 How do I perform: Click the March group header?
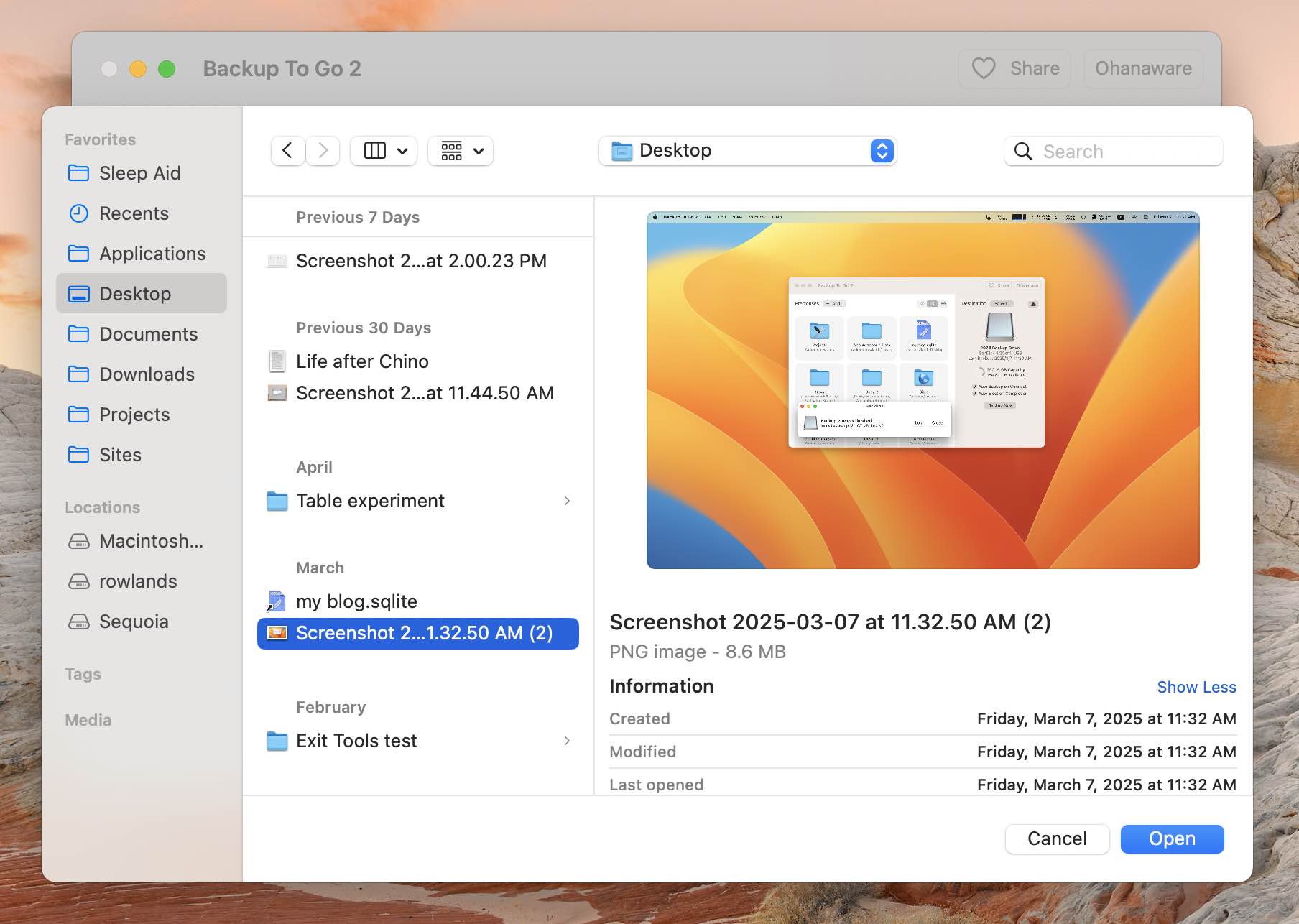[x=320, y=568]
